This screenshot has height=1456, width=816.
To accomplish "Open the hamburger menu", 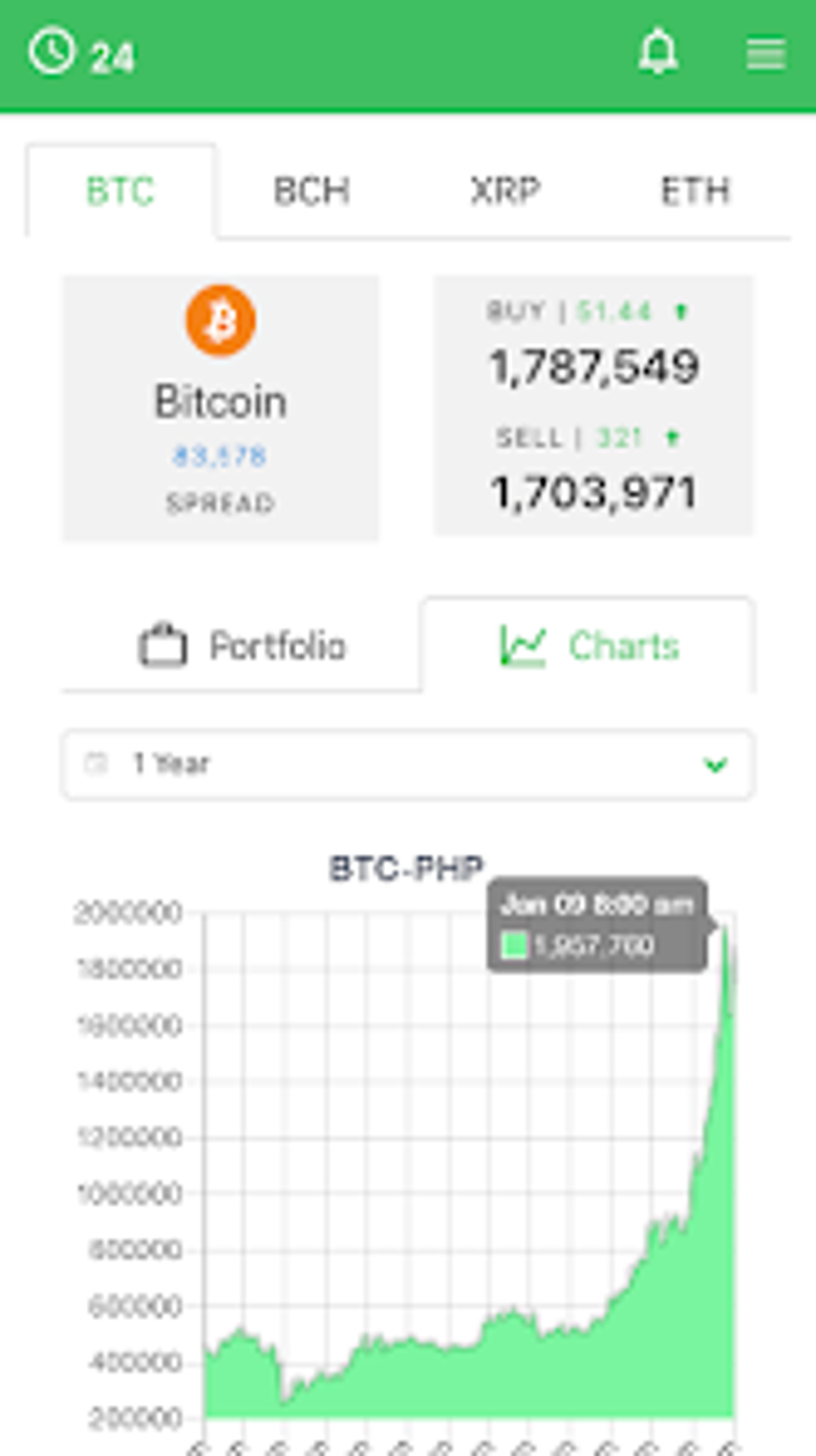I will click(x=765, y=54).
